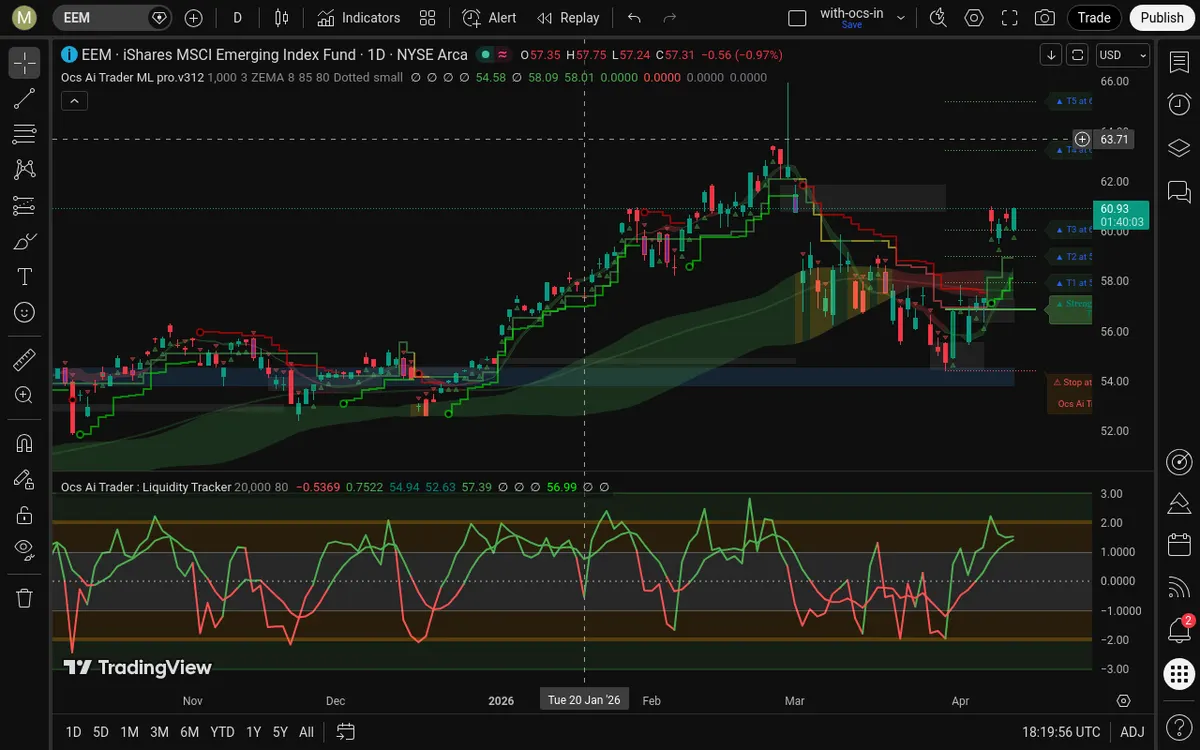Create a new Alert
The image size is (1200, 750).
(489, 17)
